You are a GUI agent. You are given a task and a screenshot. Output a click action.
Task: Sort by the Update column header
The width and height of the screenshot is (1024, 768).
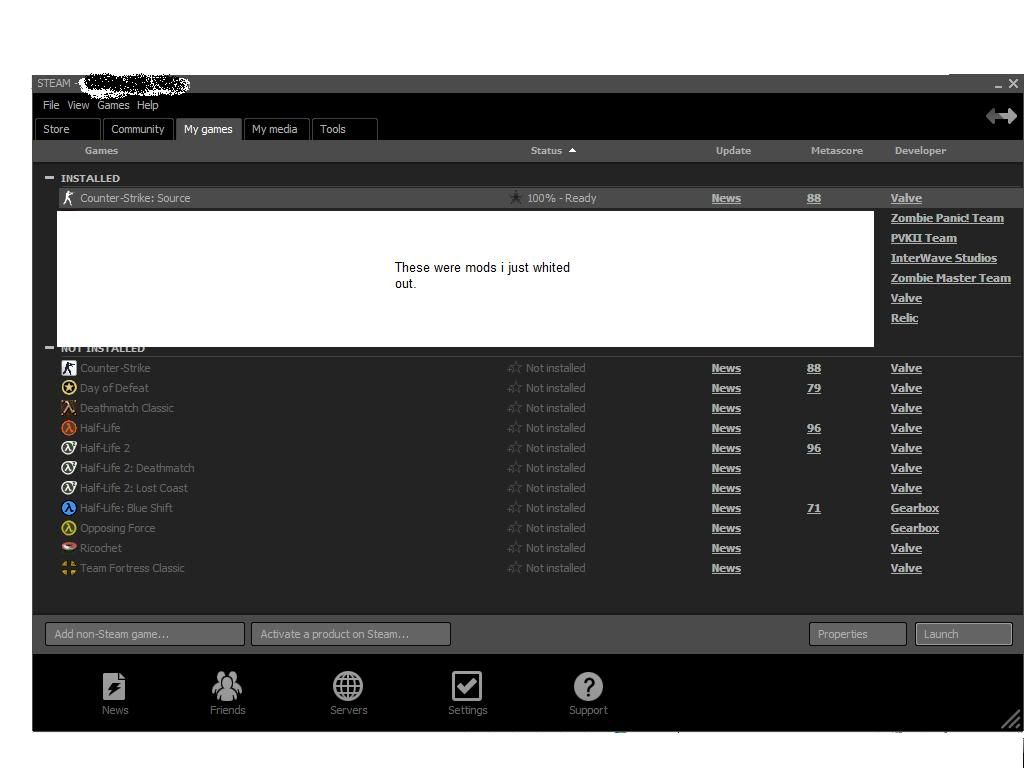coord(733,151)
